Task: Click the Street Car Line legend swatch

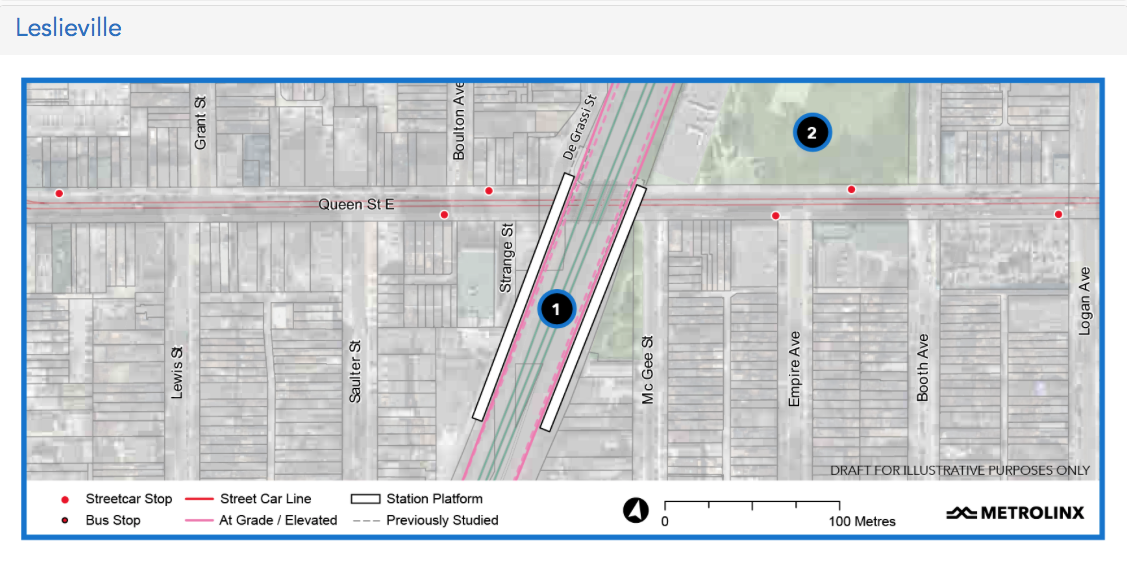Action: click(x=199, y=499)
